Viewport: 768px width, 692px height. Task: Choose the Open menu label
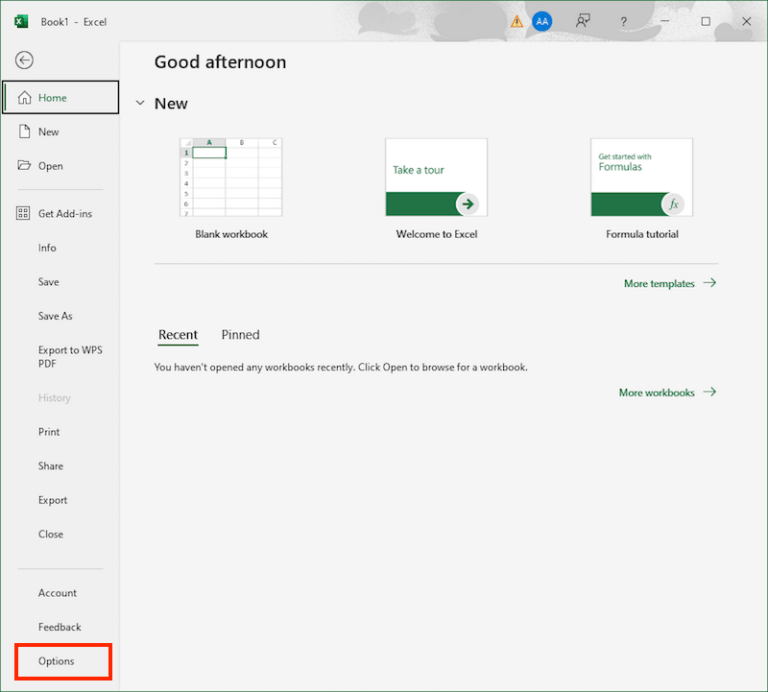pos(50,166)
